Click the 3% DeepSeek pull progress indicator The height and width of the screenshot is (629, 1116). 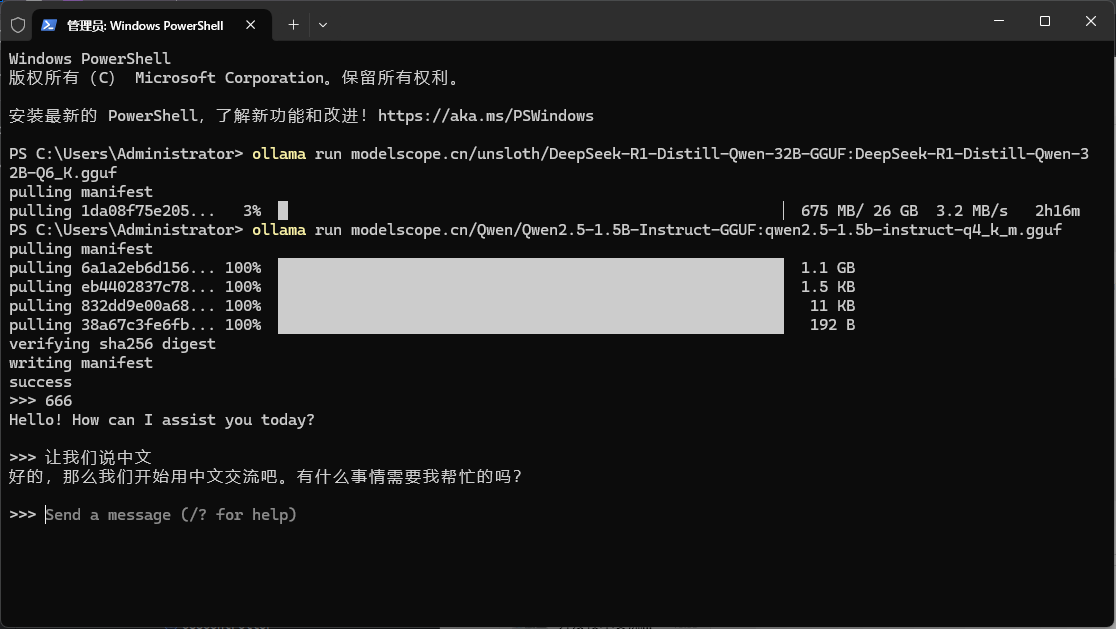click(283, 211)
